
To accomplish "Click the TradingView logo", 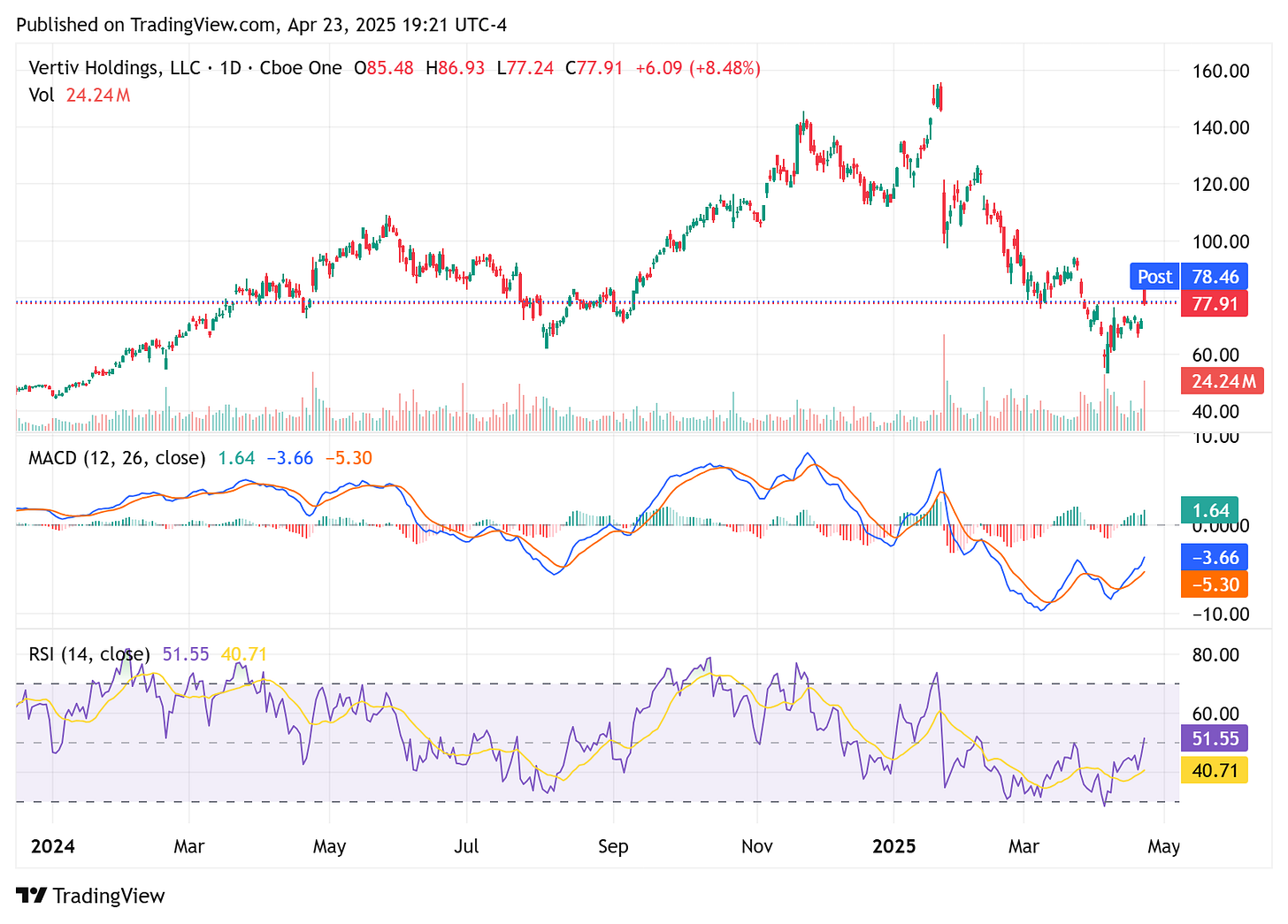I will click(88, 896).
